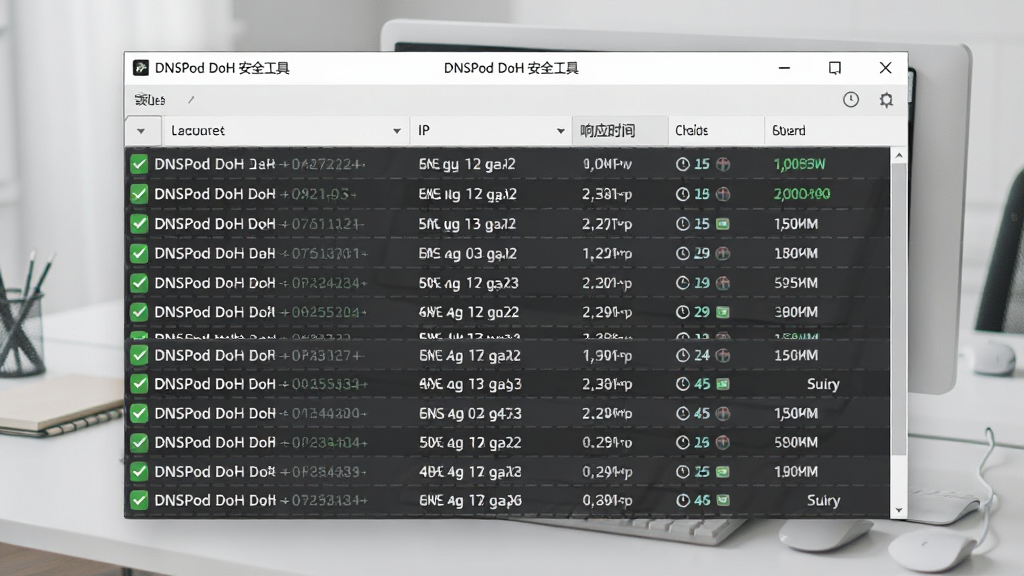Sort by the 响应时间 column header
The width and height of the screenshot is (1024, 576).
coord(620,131)
